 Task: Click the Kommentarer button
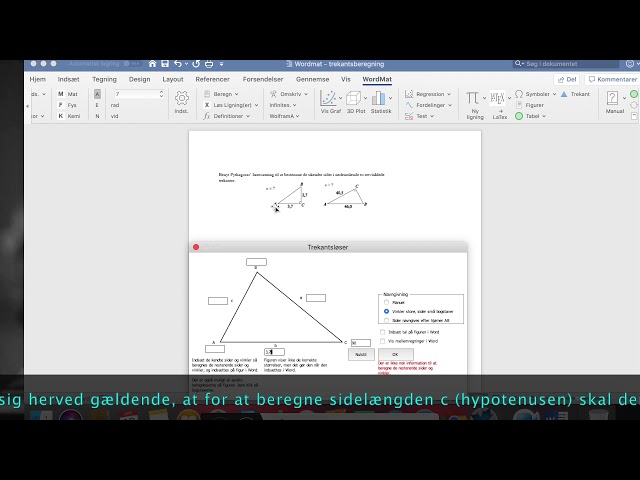pyautogui.click(x=612, y=79)
